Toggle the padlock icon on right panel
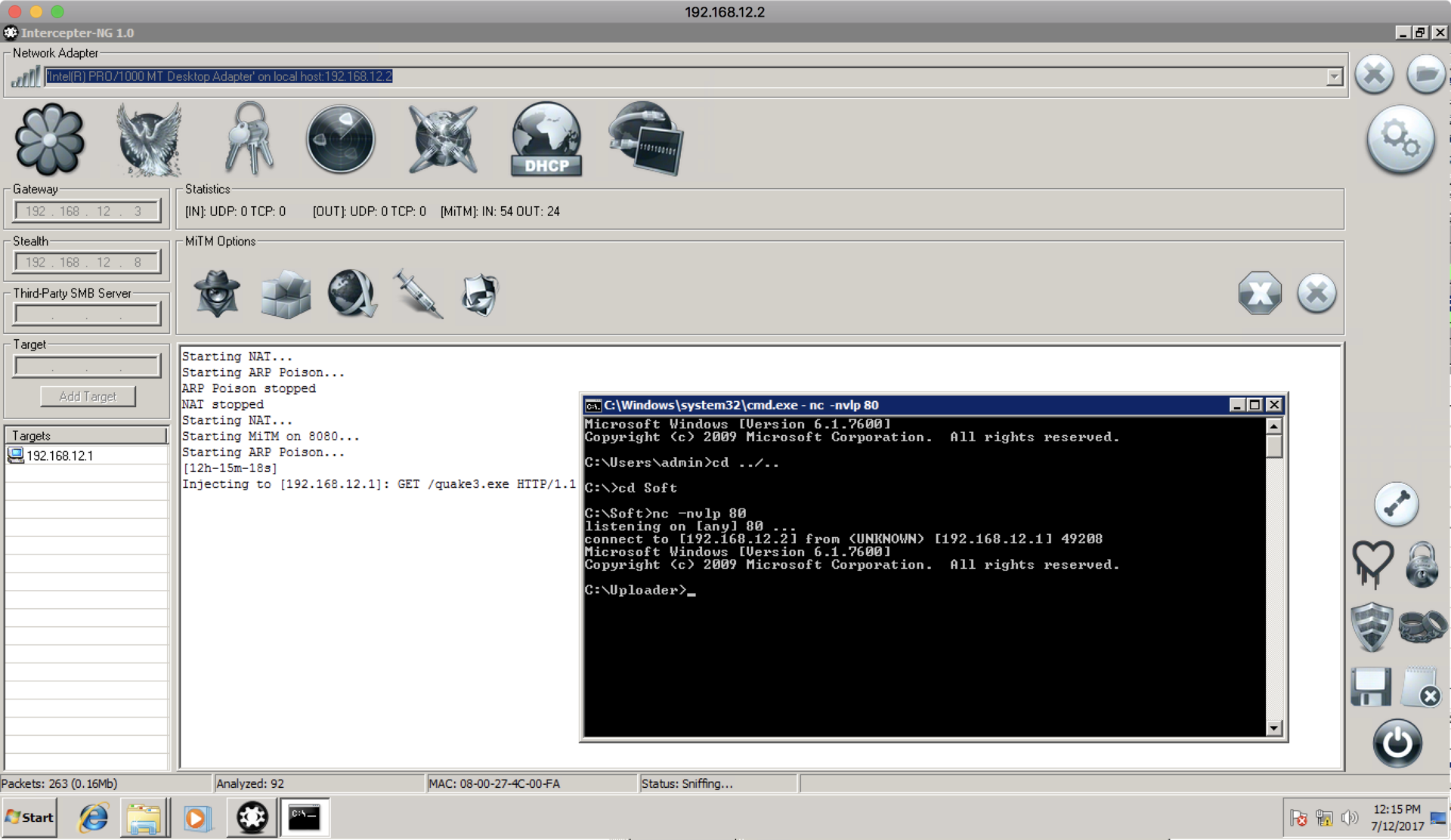Image resolution: width=1451 pixels, height=840 pixels. coord(1422,565)
